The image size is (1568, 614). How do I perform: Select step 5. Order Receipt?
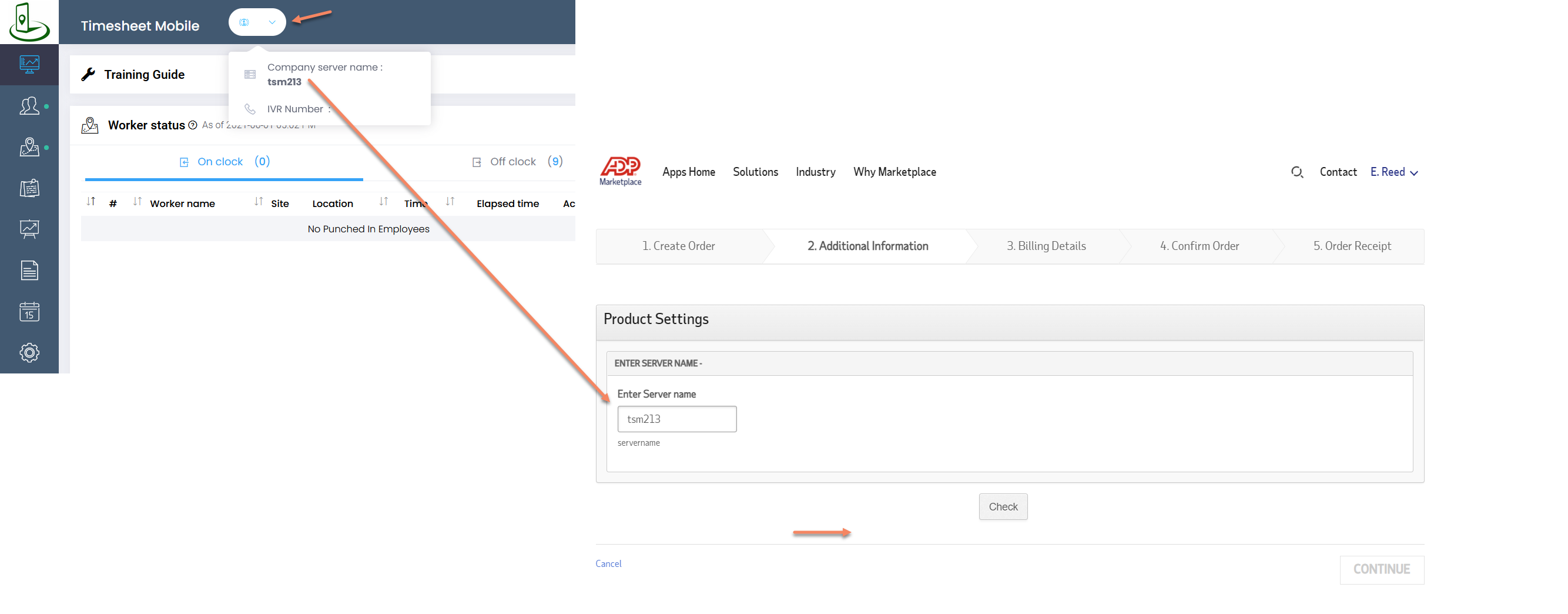pyautogui.click(x=1352, y=246)
